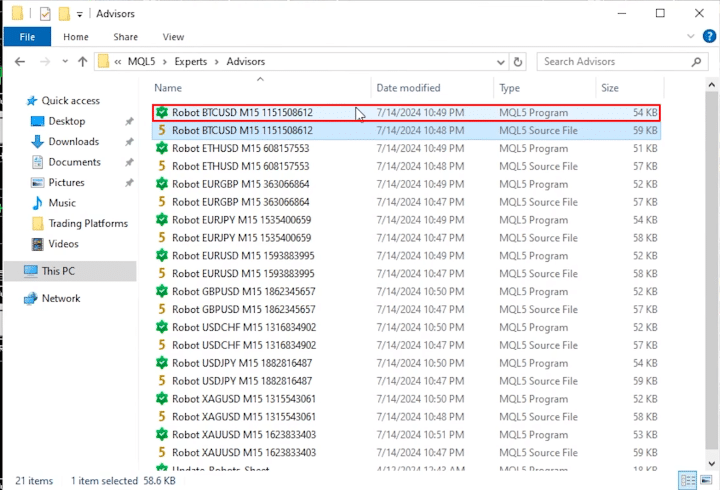The image size is (720, 490).
Task: Select the ETHUSD MQL5 Source File icon
Action: tap(162, 166)
